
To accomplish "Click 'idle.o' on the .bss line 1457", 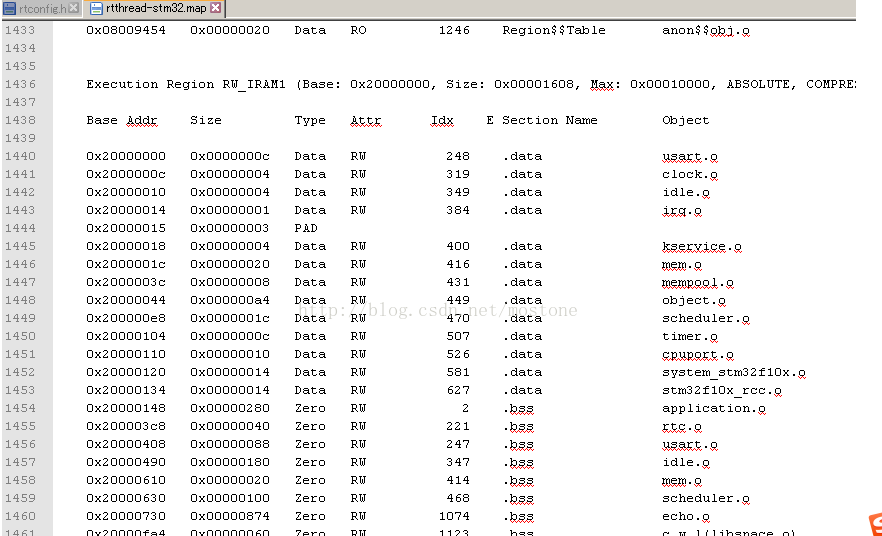I will tap(686, 462).
